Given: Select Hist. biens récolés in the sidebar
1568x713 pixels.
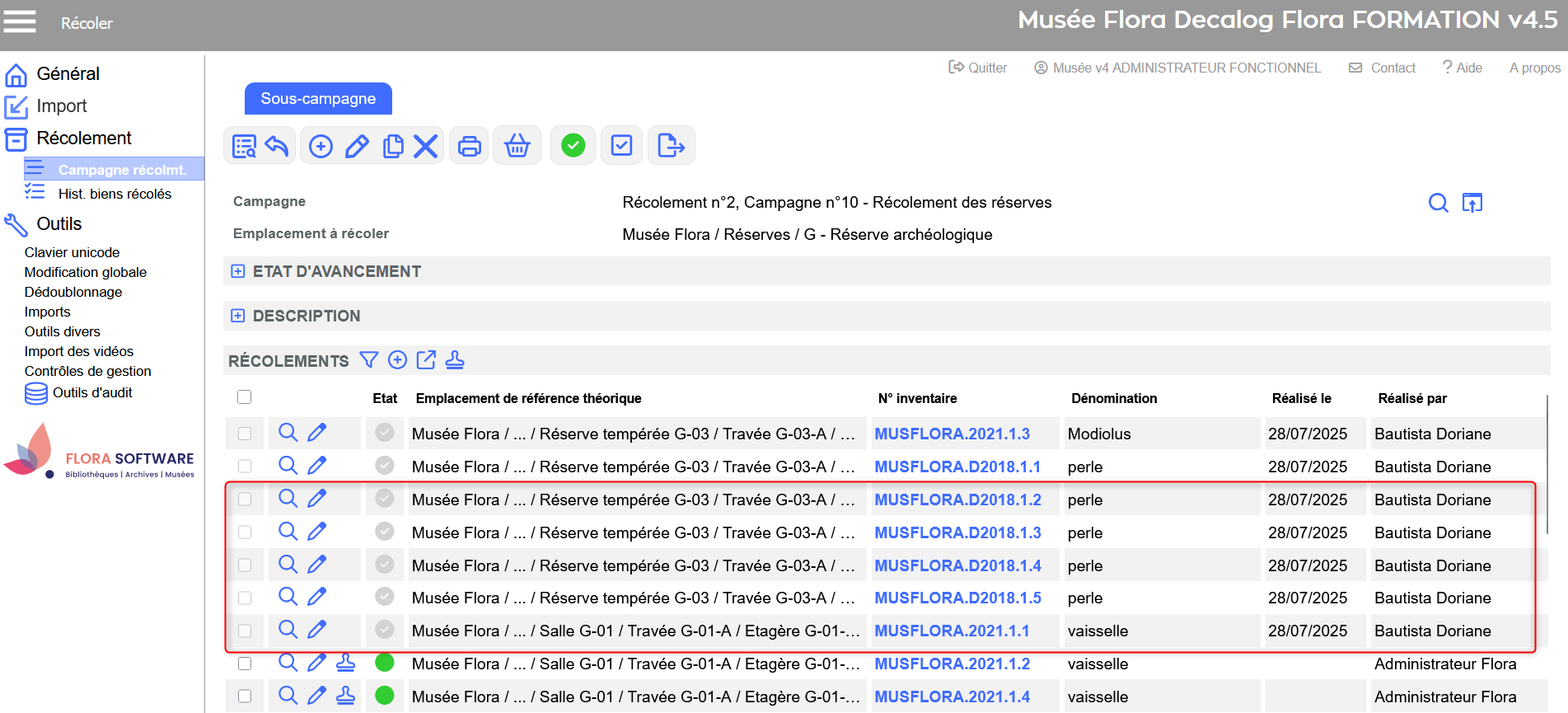Looking at the screenshot, I should click(x=115, y=194).
